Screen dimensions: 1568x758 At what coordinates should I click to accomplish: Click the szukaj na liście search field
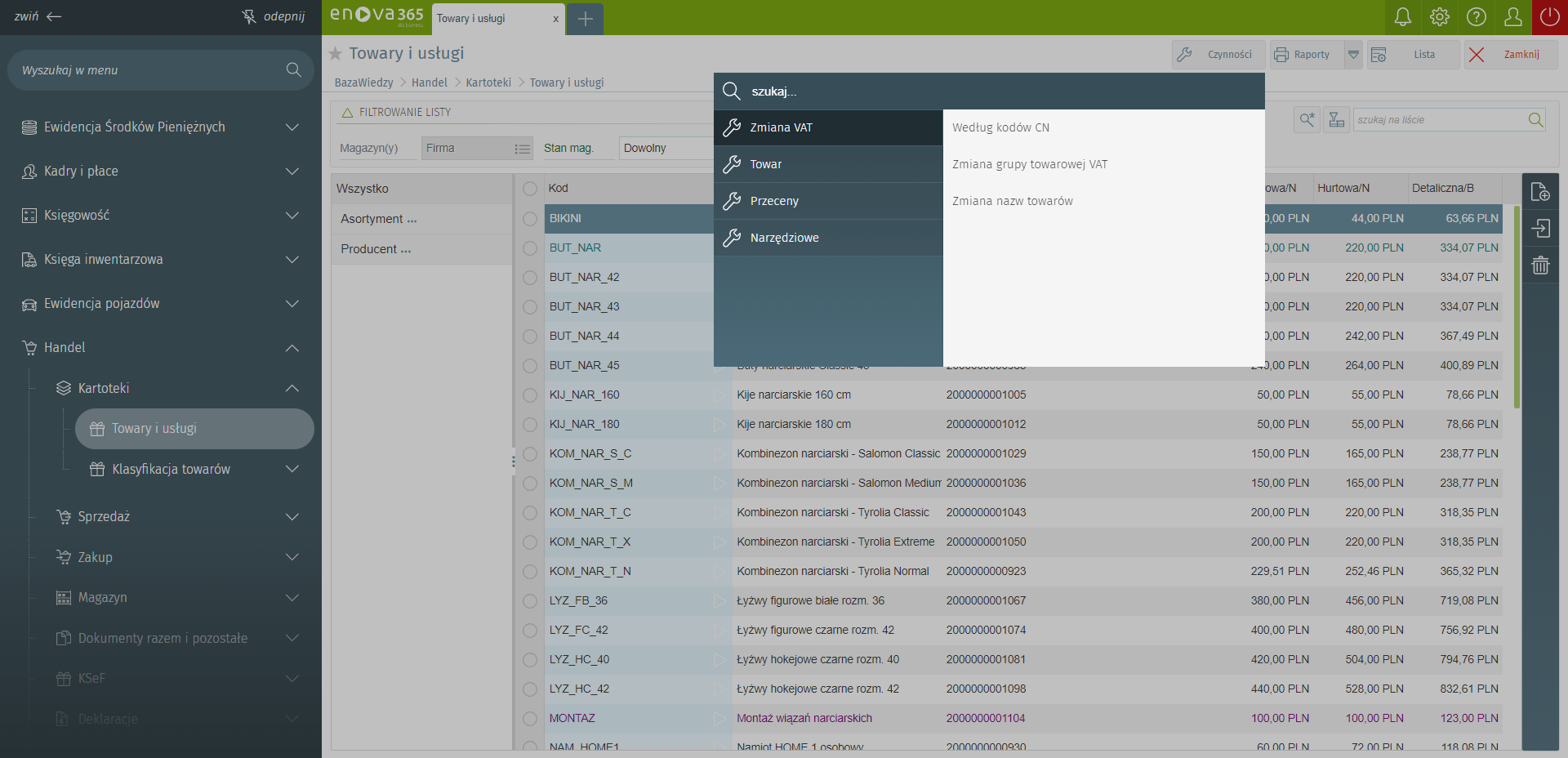[x=1439, y=120]
